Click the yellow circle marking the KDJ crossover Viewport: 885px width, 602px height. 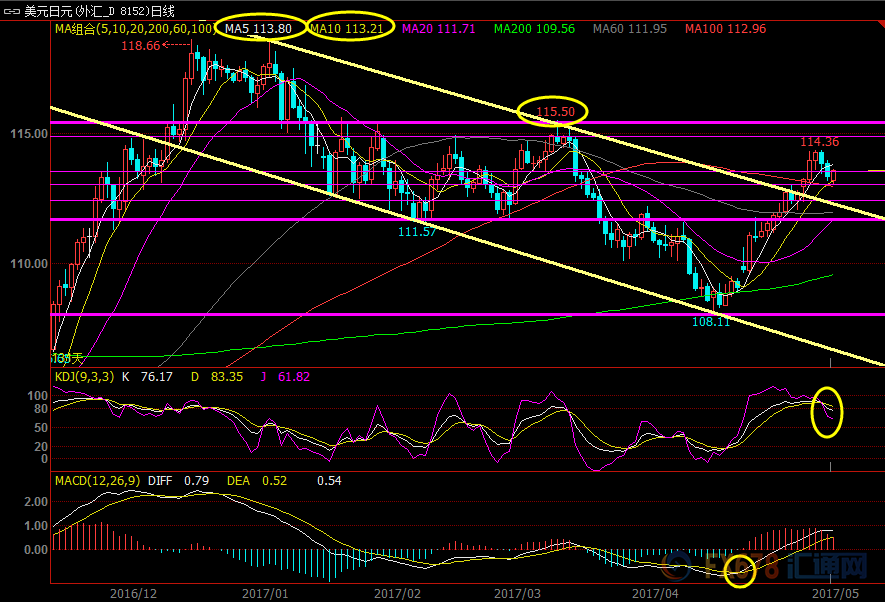coord(826,411)
